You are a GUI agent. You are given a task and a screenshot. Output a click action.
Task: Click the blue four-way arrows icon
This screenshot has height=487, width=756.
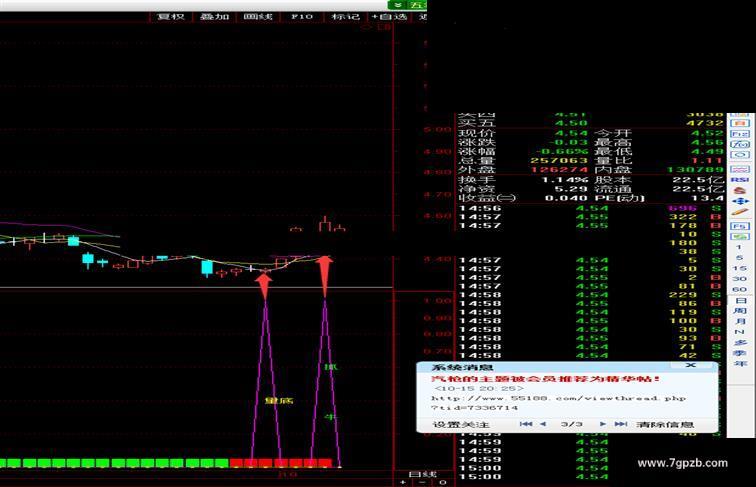(x=740, y=201)
